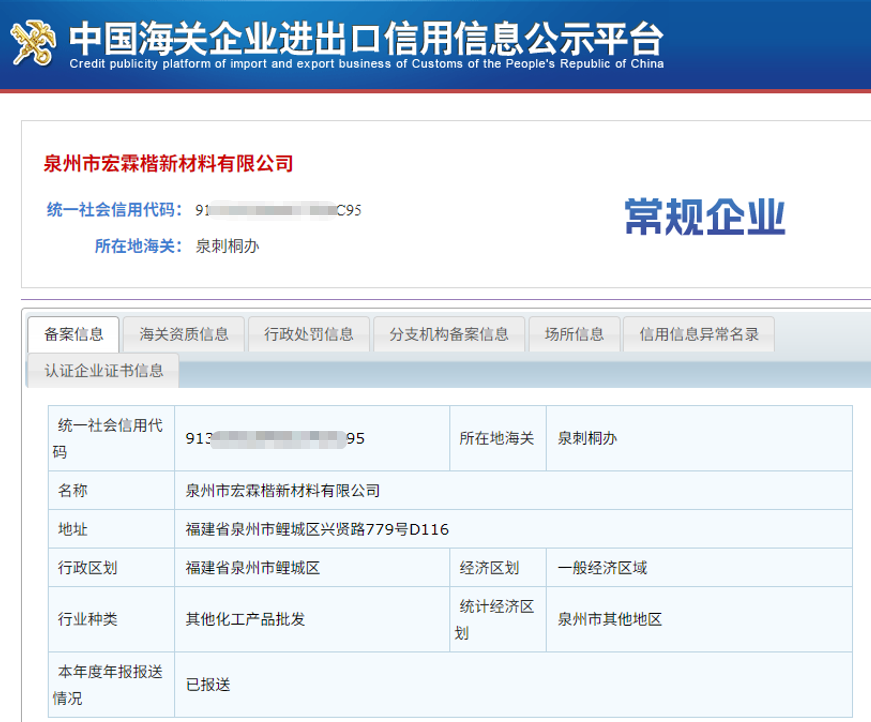This screenshot has height=722, width=871.
Task: Click the 行政区划 row label
Action: click(x=88, y=568)
